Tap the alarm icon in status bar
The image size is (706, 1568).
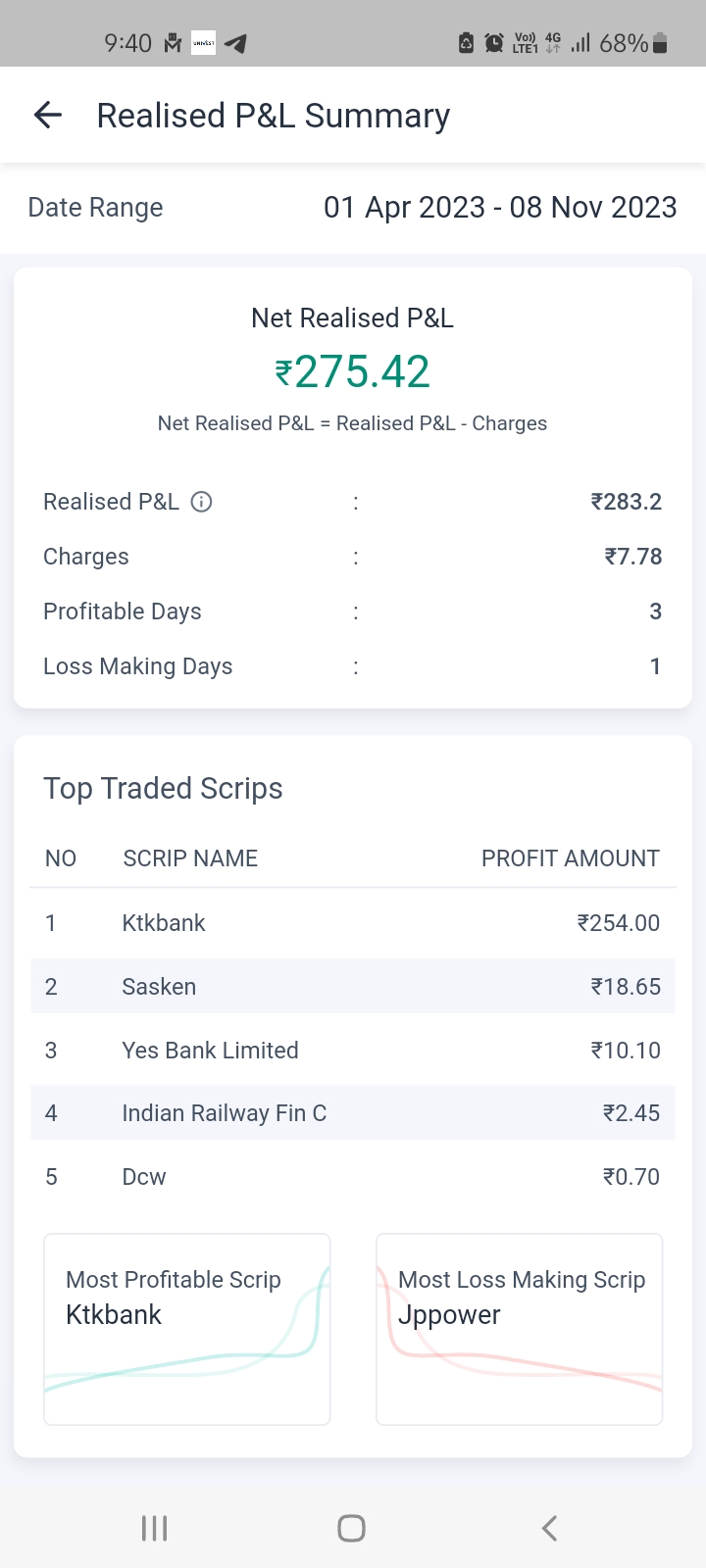(x=494, y=43)
